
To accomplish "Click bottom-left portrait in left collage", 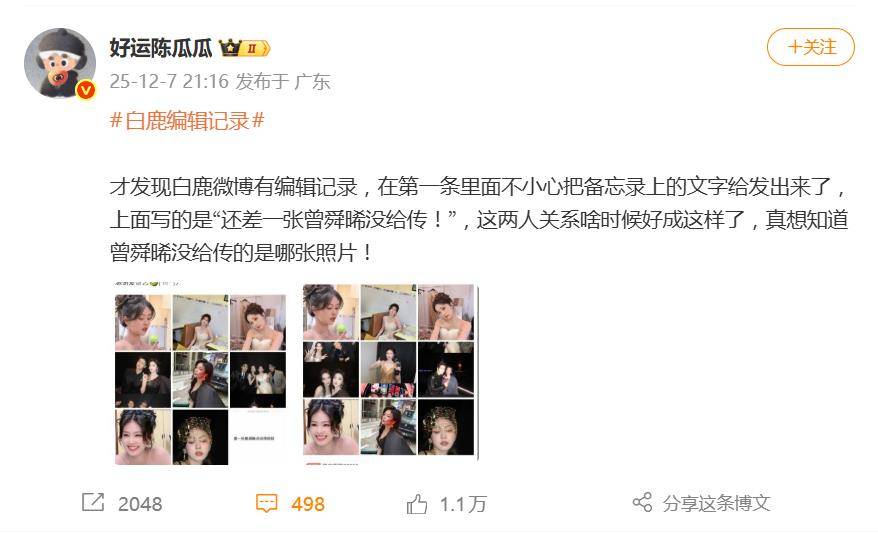I will pos(143,437).
